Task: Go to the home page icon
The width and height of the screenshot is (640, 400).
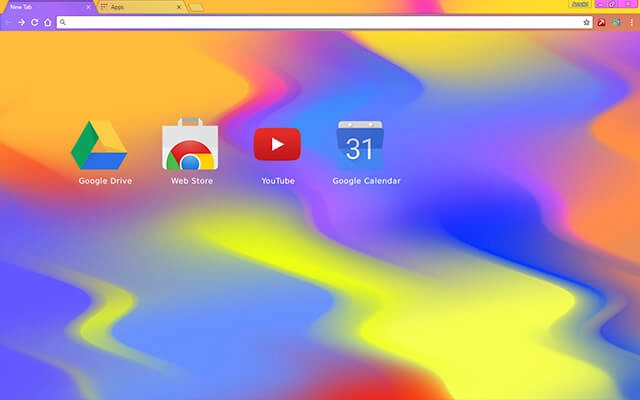Action: pos(48,22)
